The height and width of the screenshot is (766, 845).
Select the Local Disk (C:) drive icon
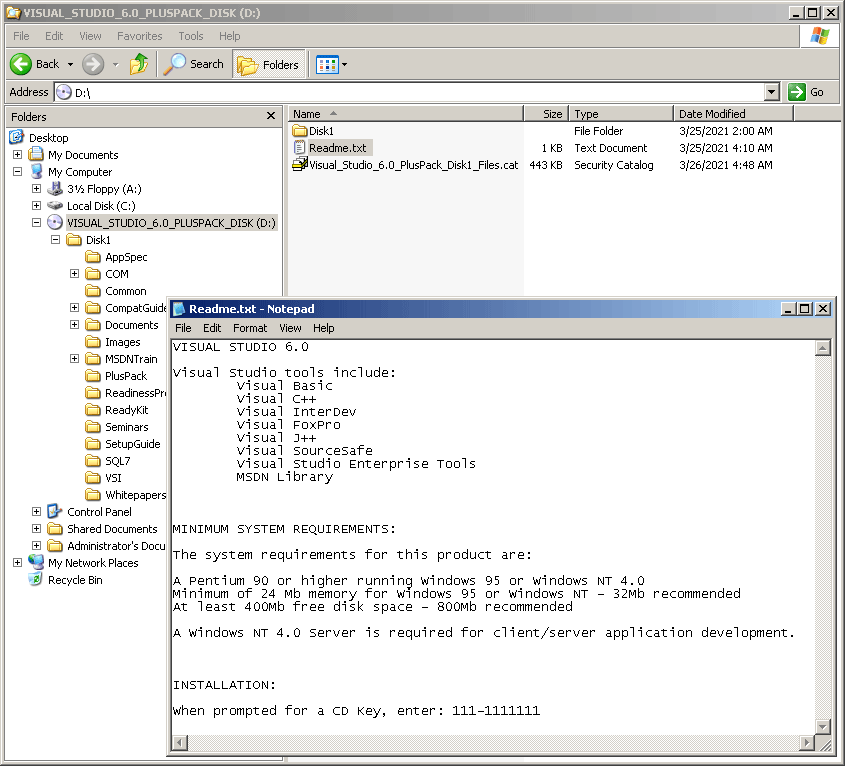[x=55, y=205]
